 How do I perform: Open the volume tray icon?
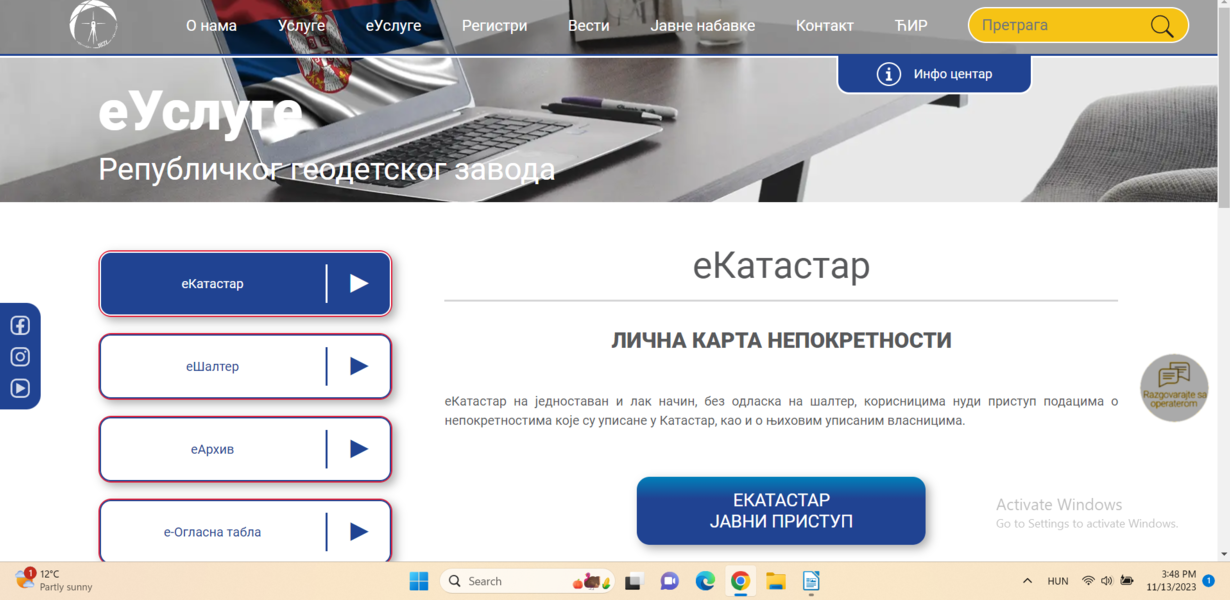click(x=1107, y=581)
